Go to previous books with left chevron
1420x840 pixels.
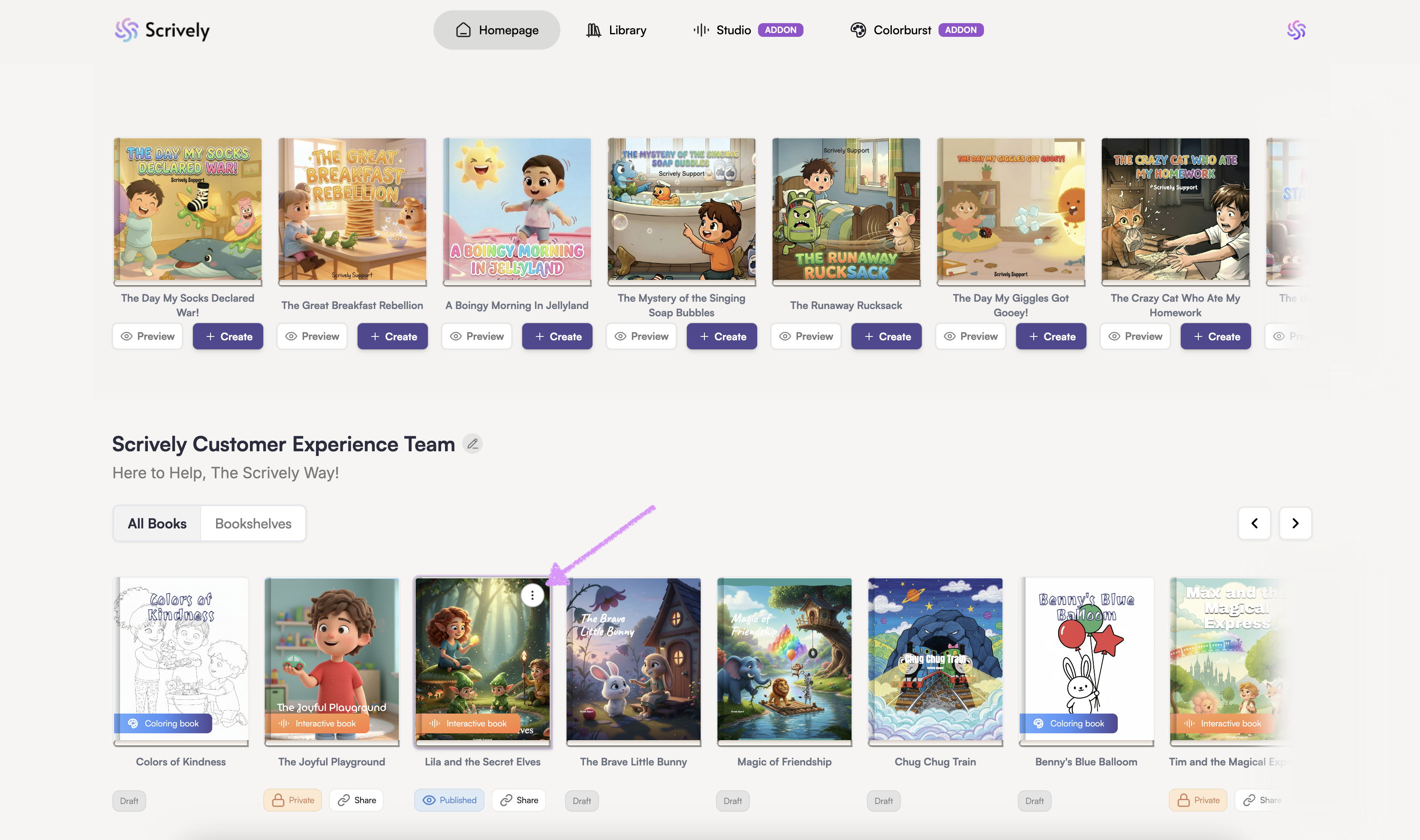click(x=1254, y=523)
